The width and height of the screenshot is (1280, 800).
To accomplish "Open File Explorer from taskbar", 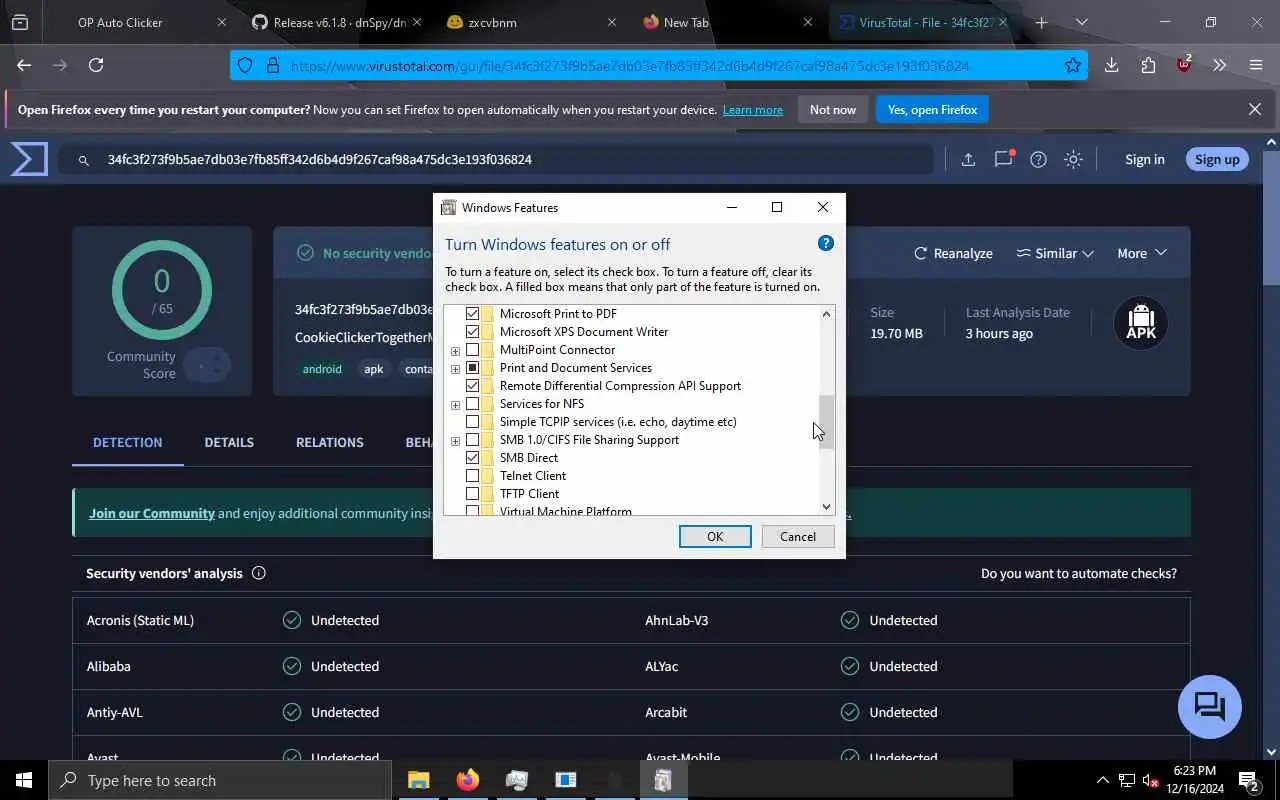I will 418,780.
